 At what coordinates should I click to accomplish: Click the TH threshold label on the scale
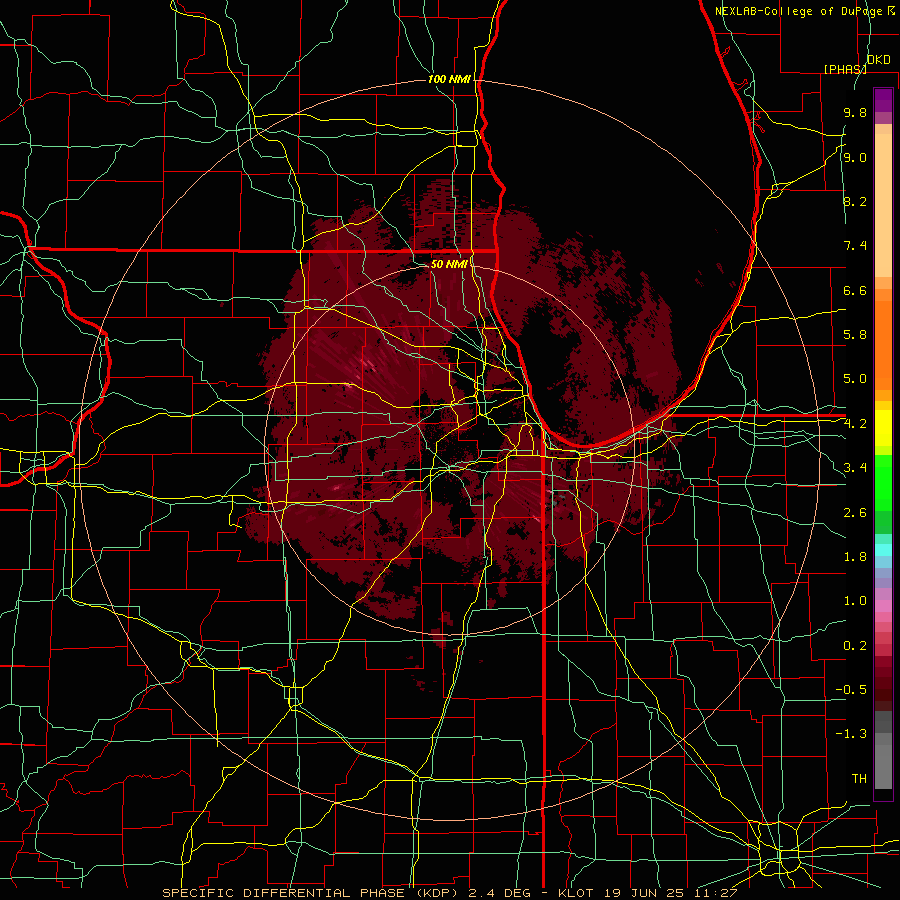(x=859, y=779)
